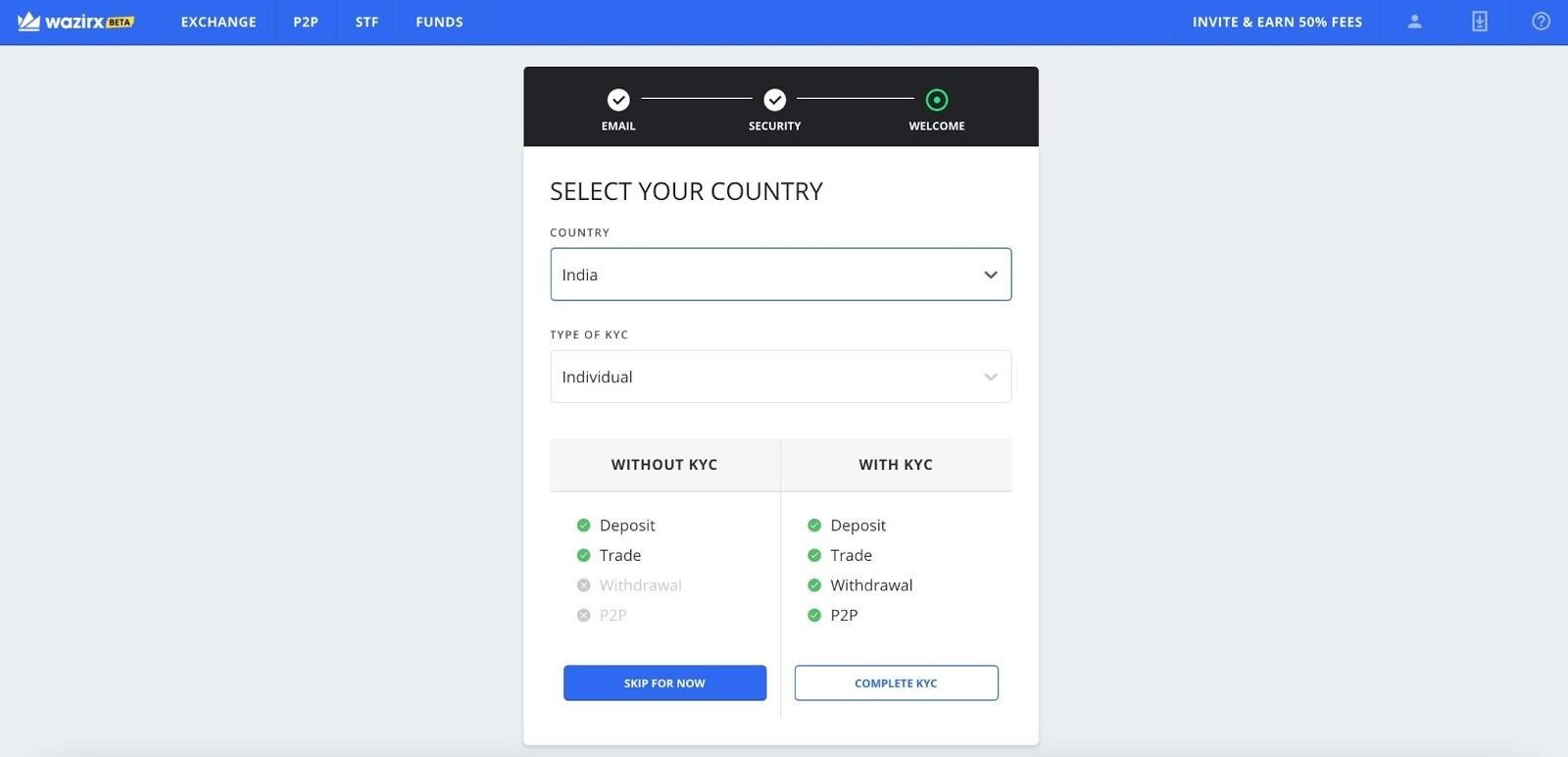Open the user account profile icon
This screenshot has height=757, width=1568.
1414,22
